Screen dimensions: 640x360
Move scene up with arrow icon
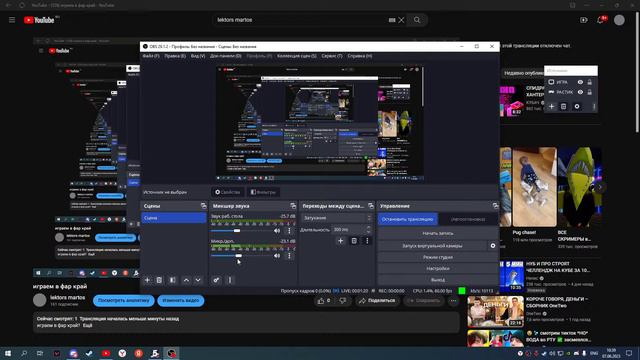coord(186,280)
